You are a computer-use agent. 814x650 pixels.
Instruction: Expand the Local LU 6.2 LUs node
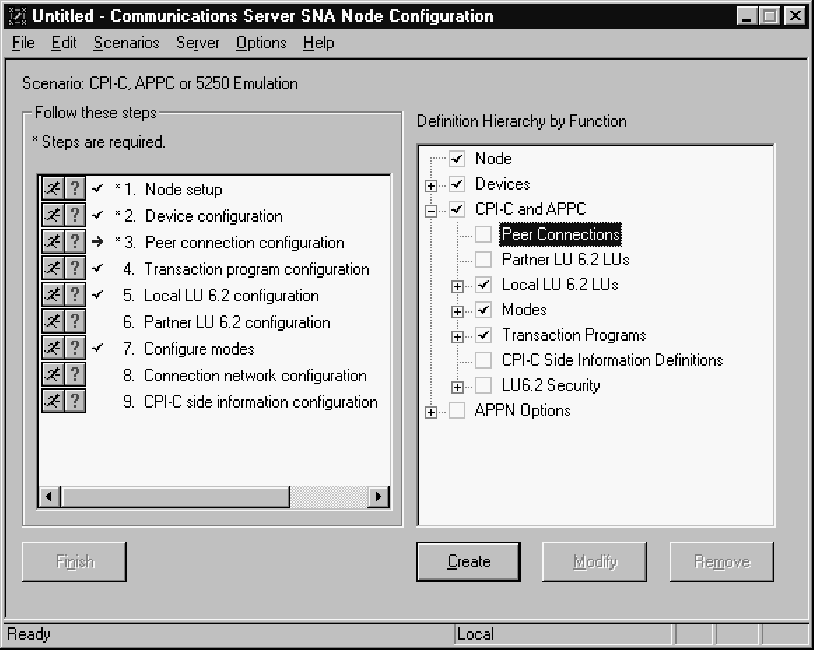point(457,287)
